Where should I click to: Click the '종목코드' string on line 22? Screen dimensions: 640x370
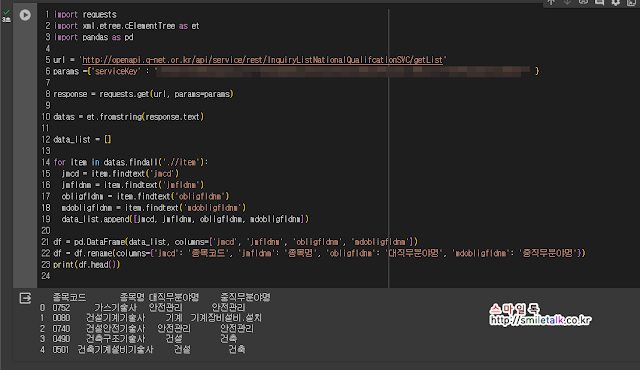[x=208, y=253]
